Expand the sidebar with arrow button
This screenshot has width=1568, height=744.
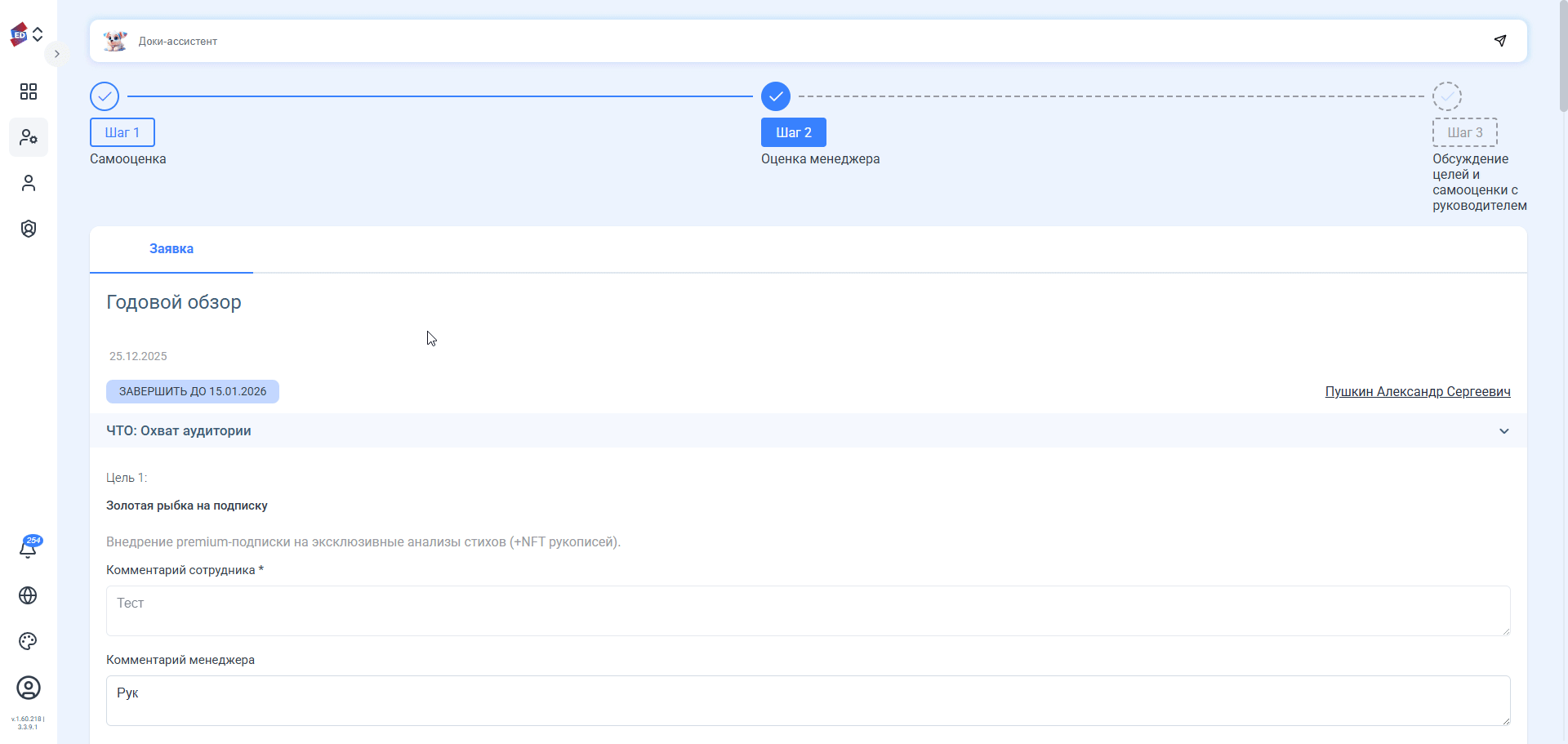(56, 54)
